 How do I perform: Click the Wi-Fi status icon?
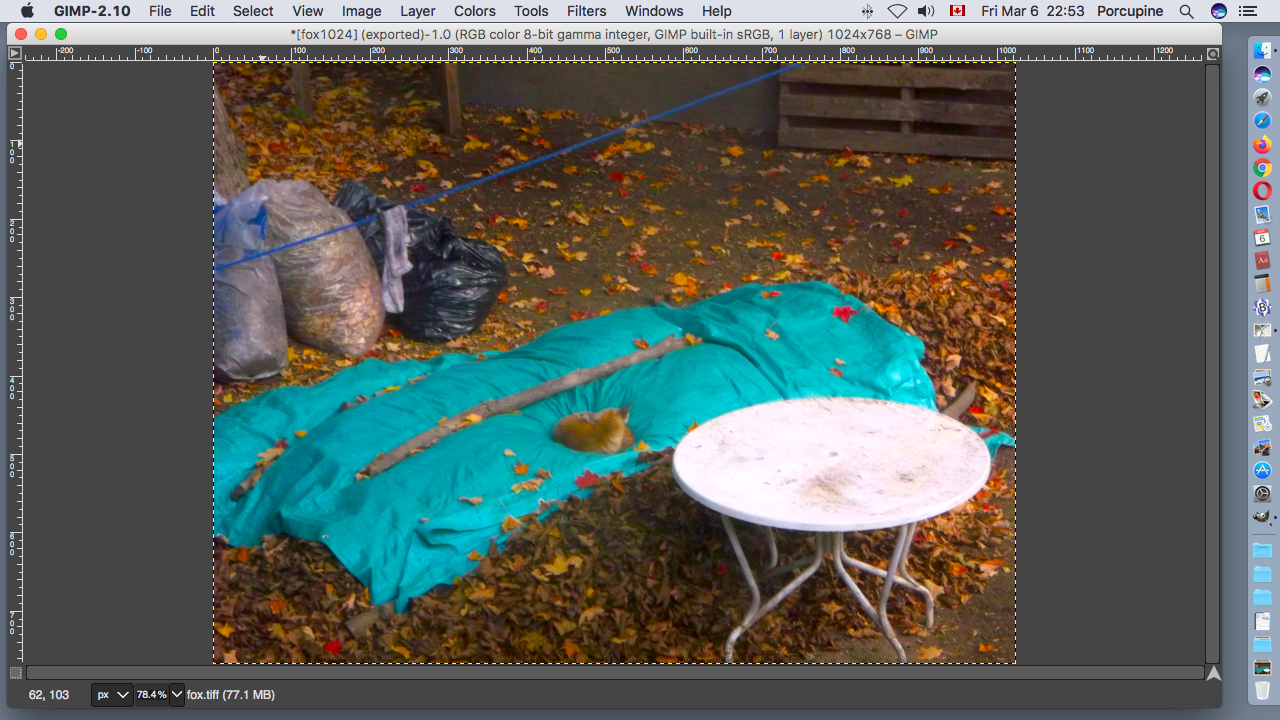point(897,11)
